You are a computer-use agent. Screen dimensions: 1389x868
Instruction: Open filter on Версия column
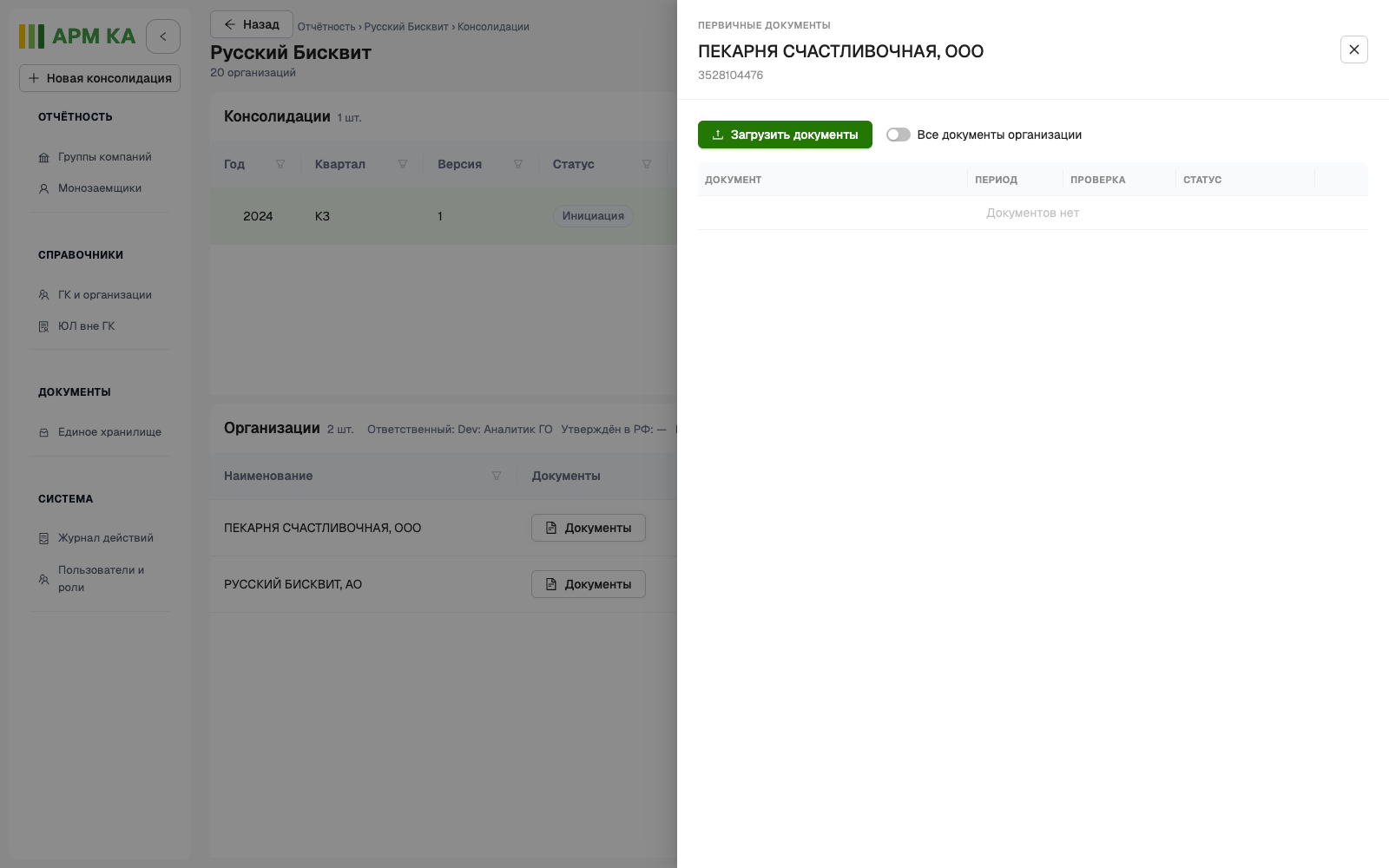pos(518,164)
